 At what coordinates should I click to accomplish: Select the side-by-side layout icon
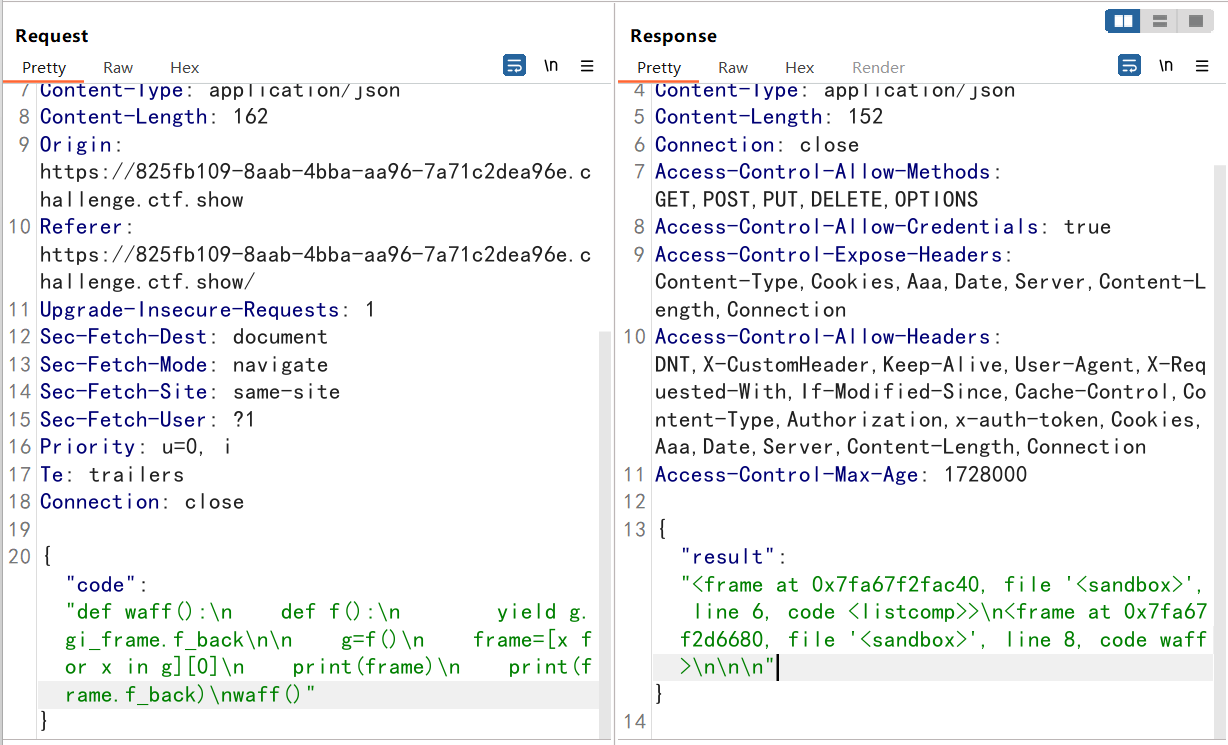[1123, 21]
